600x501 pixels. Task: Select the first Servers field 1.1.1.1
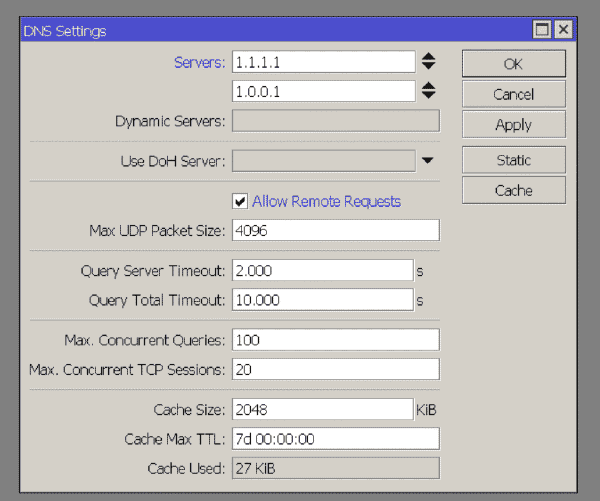click(323, 62)
